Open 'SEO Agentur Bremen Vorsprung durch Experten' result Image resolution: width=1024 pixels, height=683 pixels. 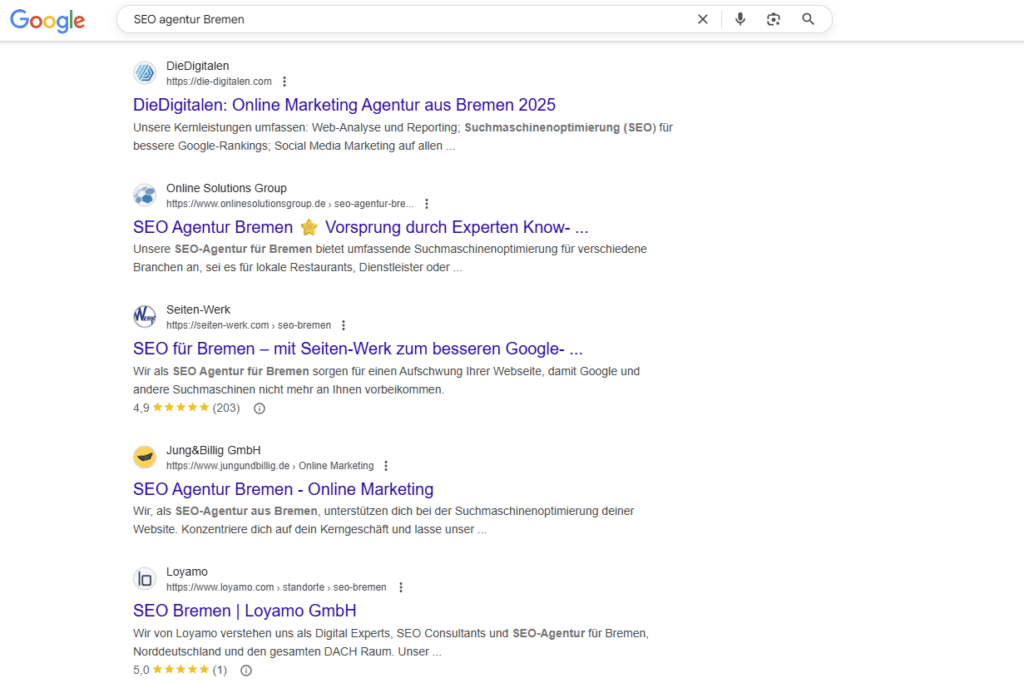click(360, 227)
